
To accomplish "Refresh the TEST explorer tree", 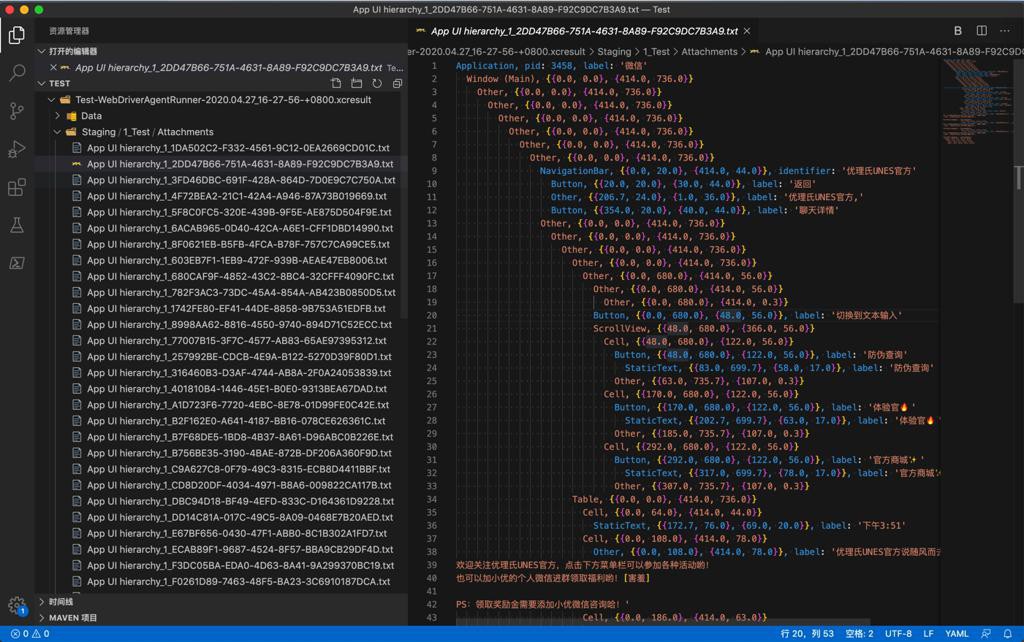I will pos(377,83).
